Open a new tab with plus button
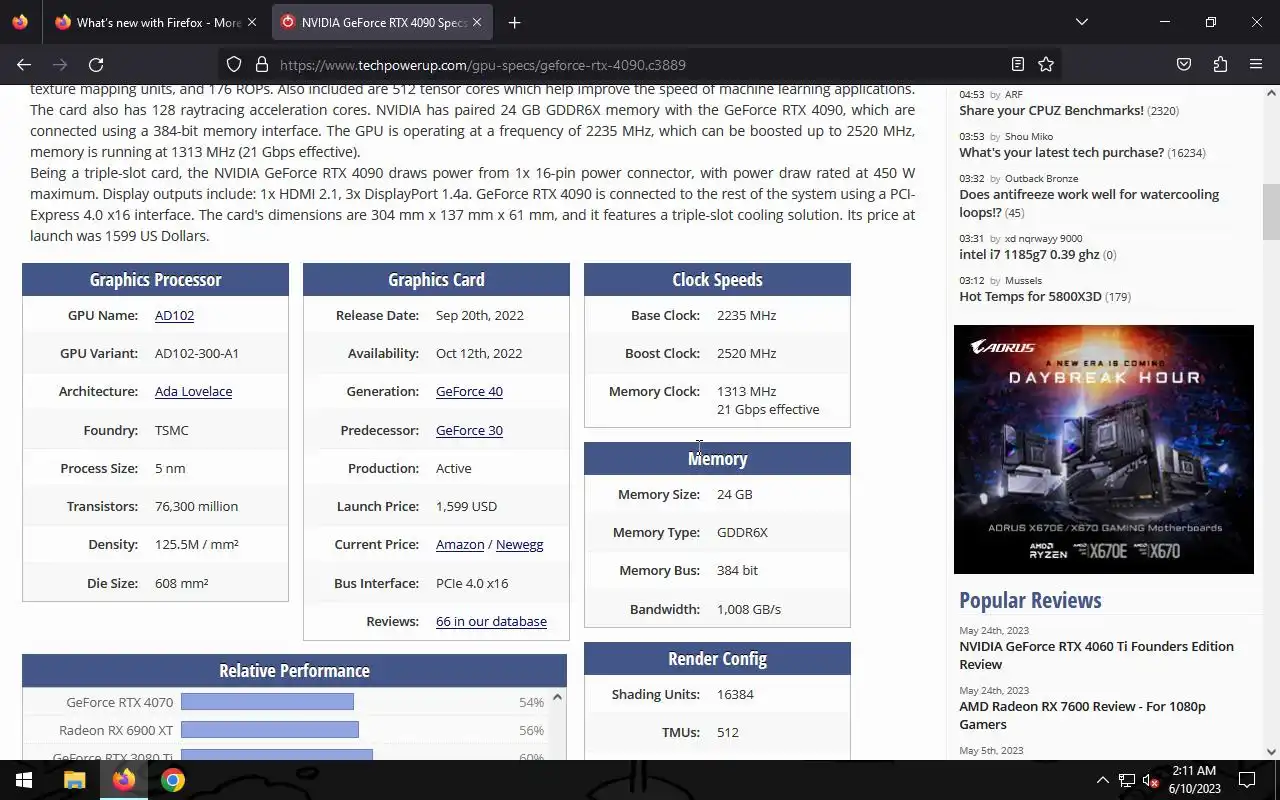 [x=514, y=22]
